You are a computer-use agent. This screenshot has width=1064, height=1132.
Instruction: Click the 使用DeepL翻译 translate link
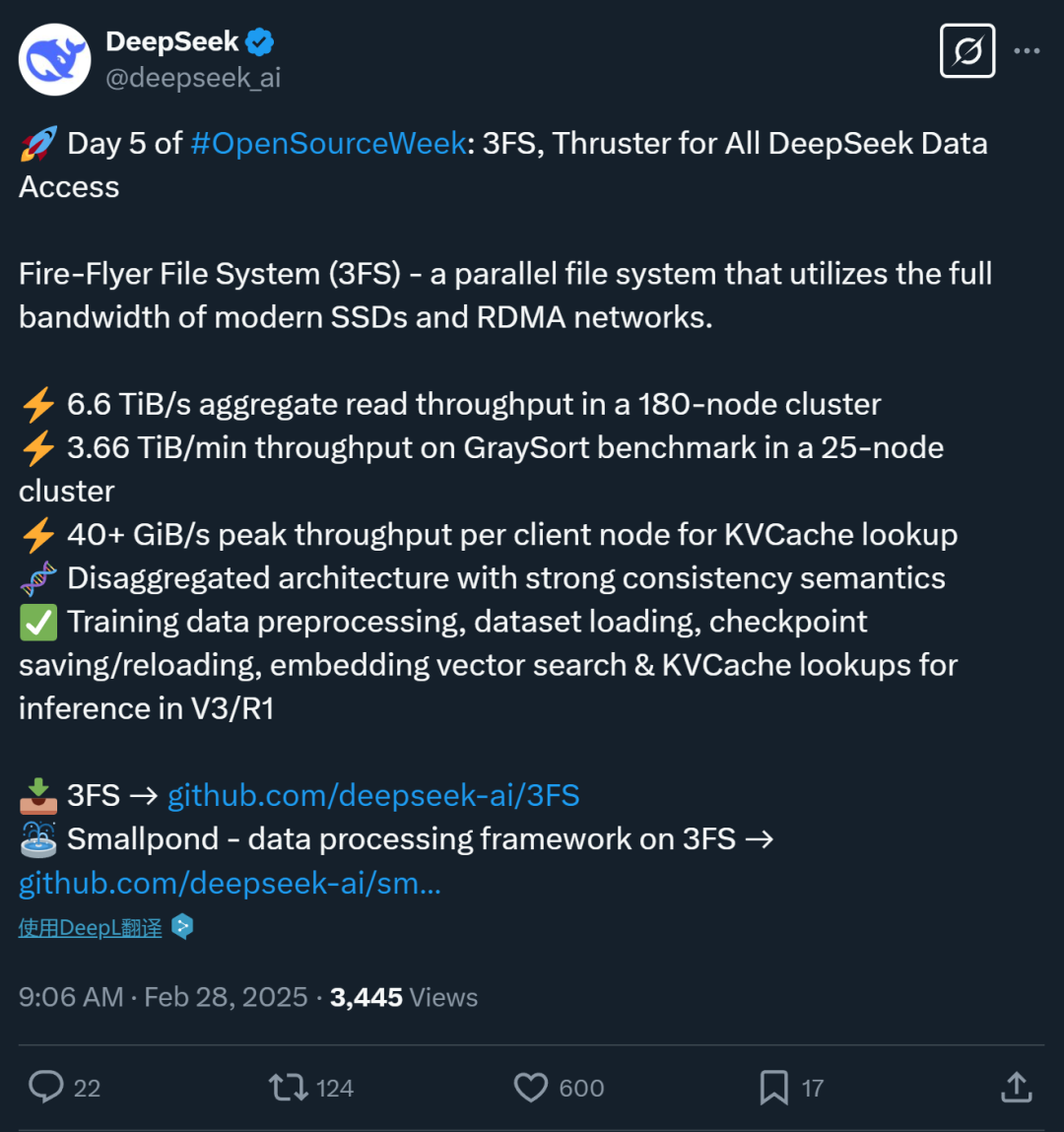coord(91,928)
